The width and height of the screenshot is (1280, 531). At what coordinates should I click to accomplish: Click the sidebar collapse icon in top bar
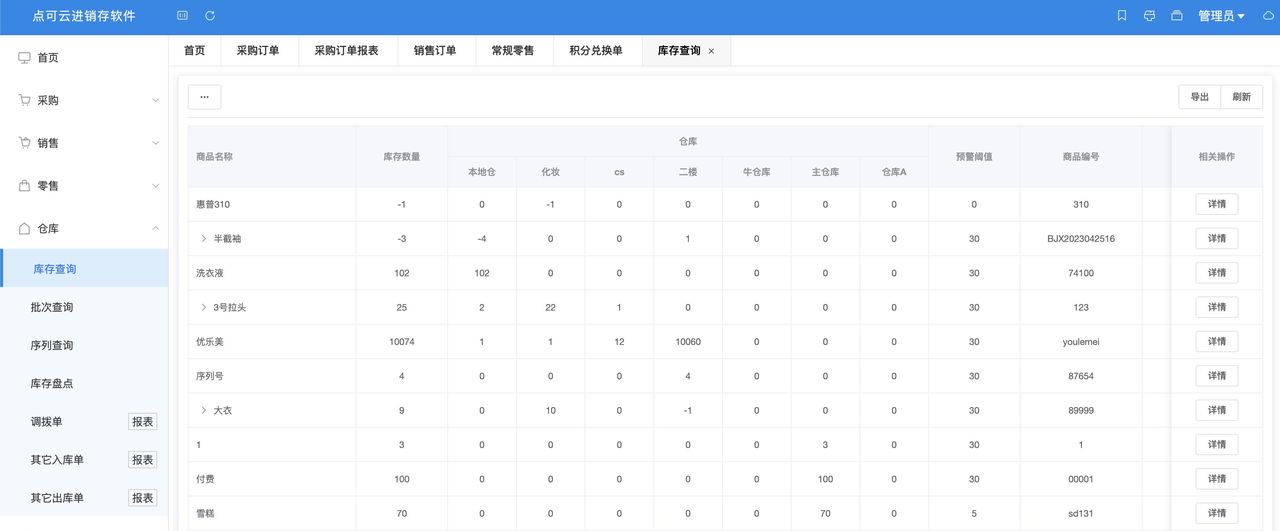pyautogui.click(x=182, y=16)
